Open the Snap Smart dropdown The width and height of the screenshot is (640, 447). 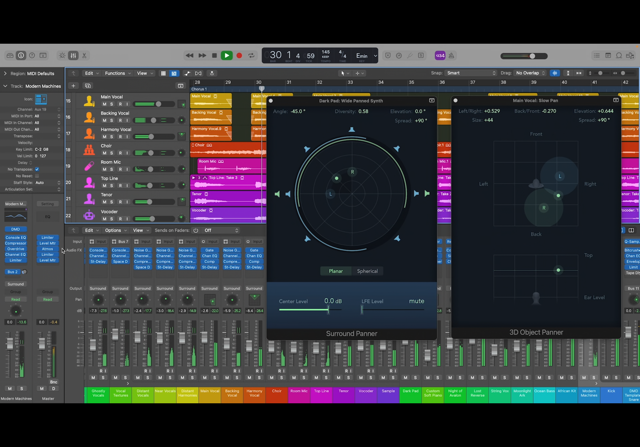point(471,73)
